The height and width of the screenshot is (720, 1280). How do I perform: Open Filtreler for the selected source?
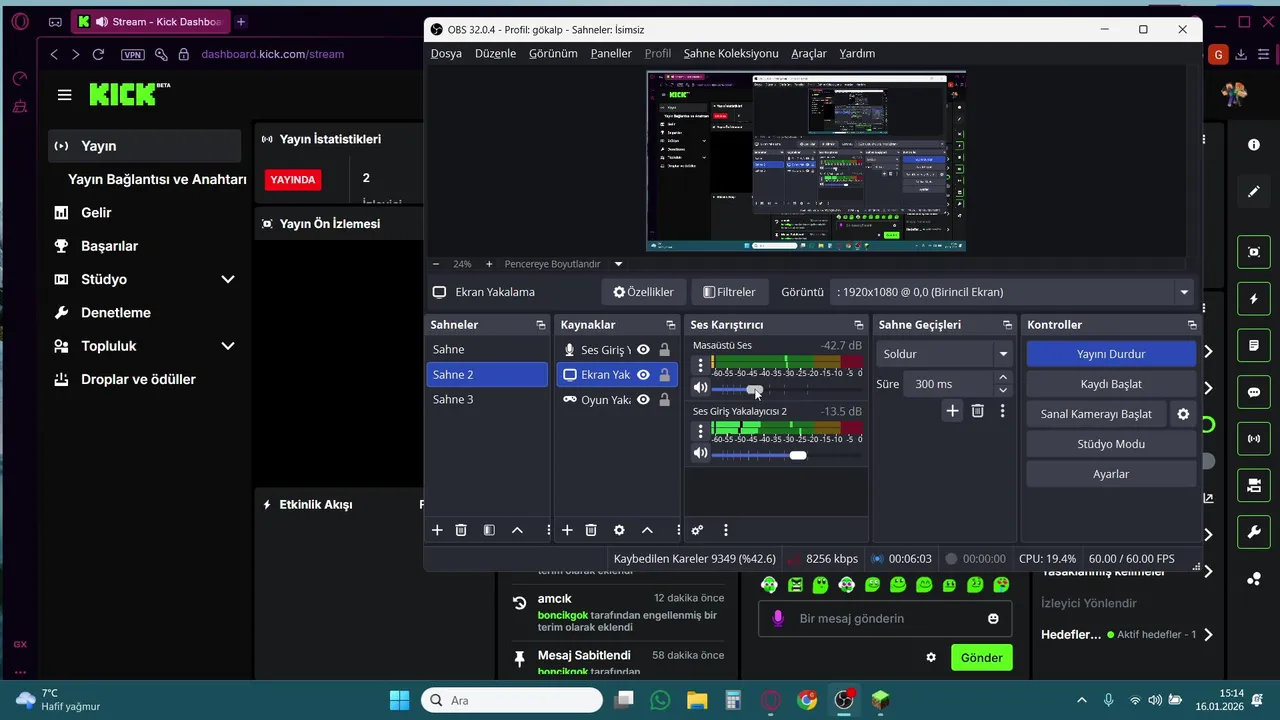(x=729, y=292)
